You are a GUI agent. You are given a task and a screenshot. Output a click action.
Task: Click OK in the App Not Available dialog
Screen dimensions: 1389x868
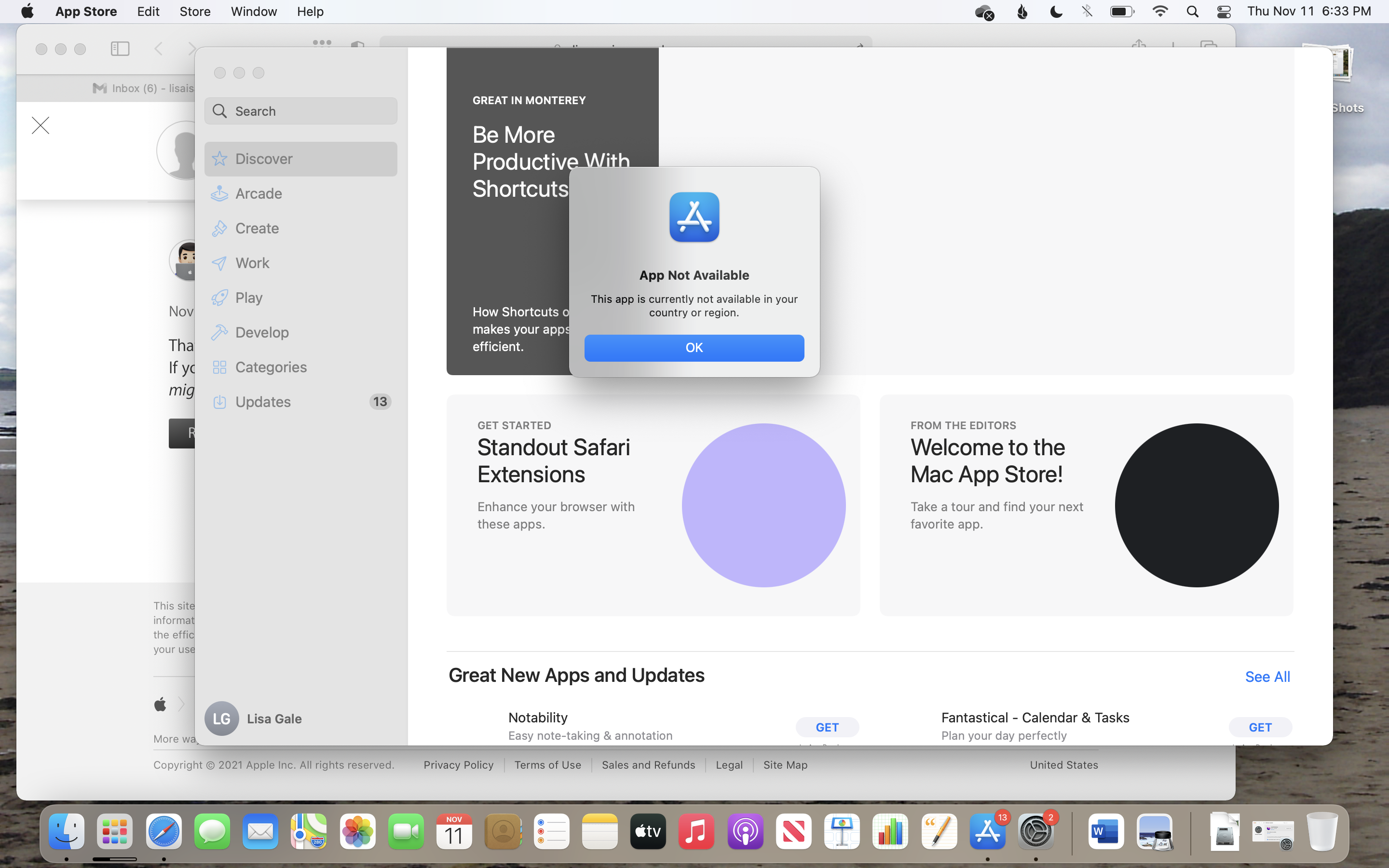[694, 347]
